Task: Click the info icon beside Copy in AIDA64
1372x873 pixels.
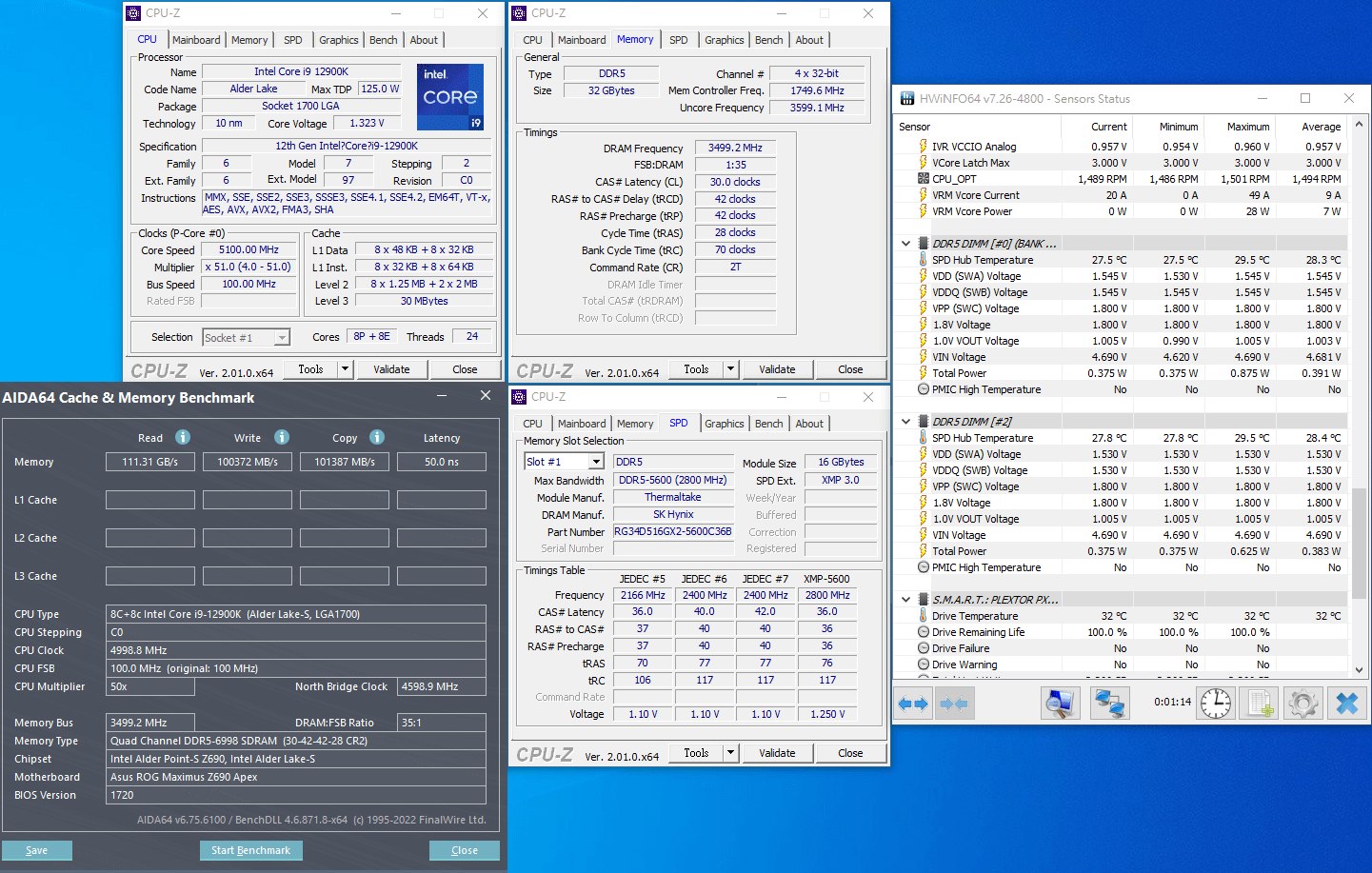Action: pyautogui.click(x=377, y=437)
